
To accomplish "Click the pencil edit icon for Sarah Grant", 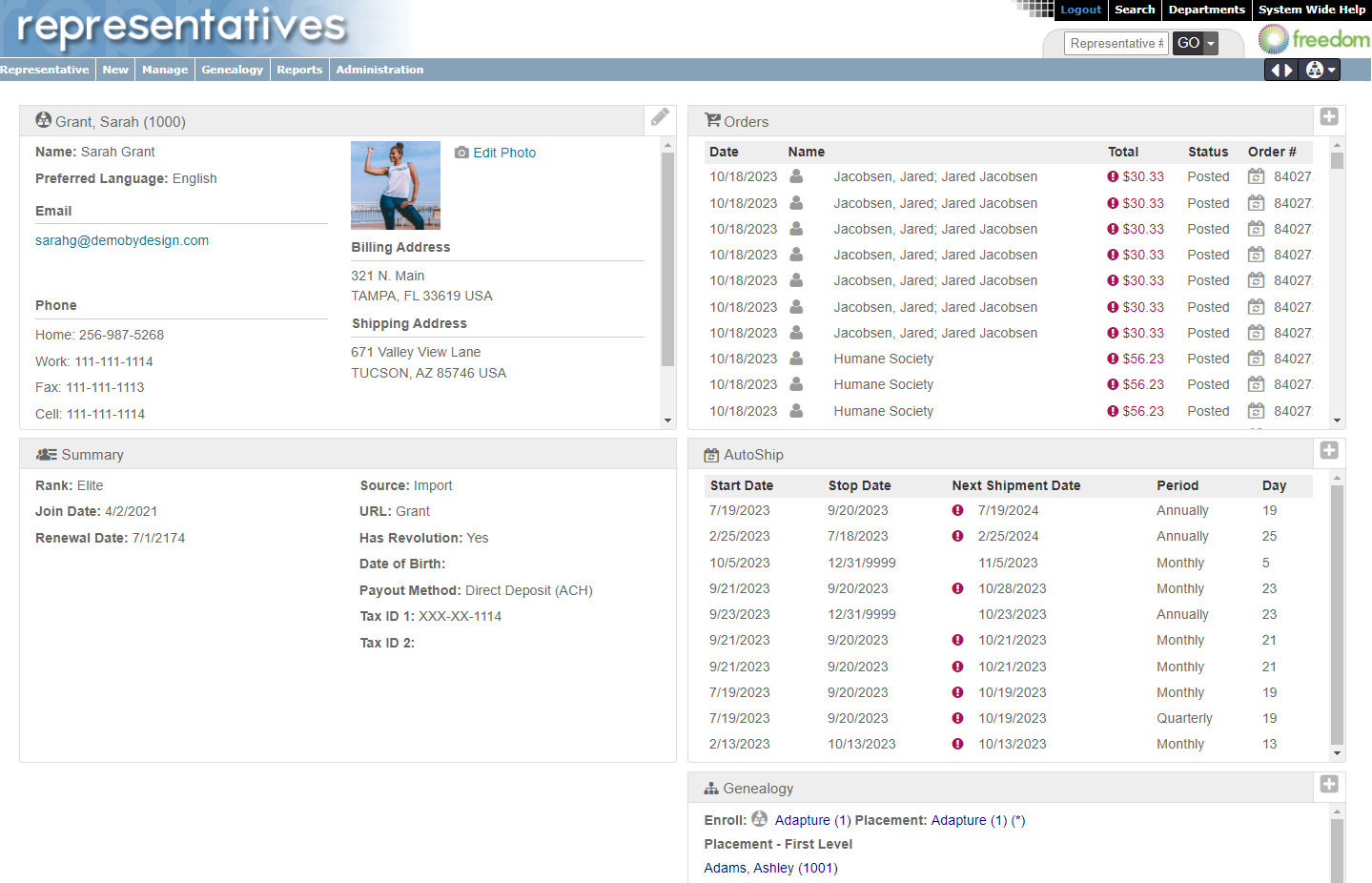I will [x=660, y=117].
